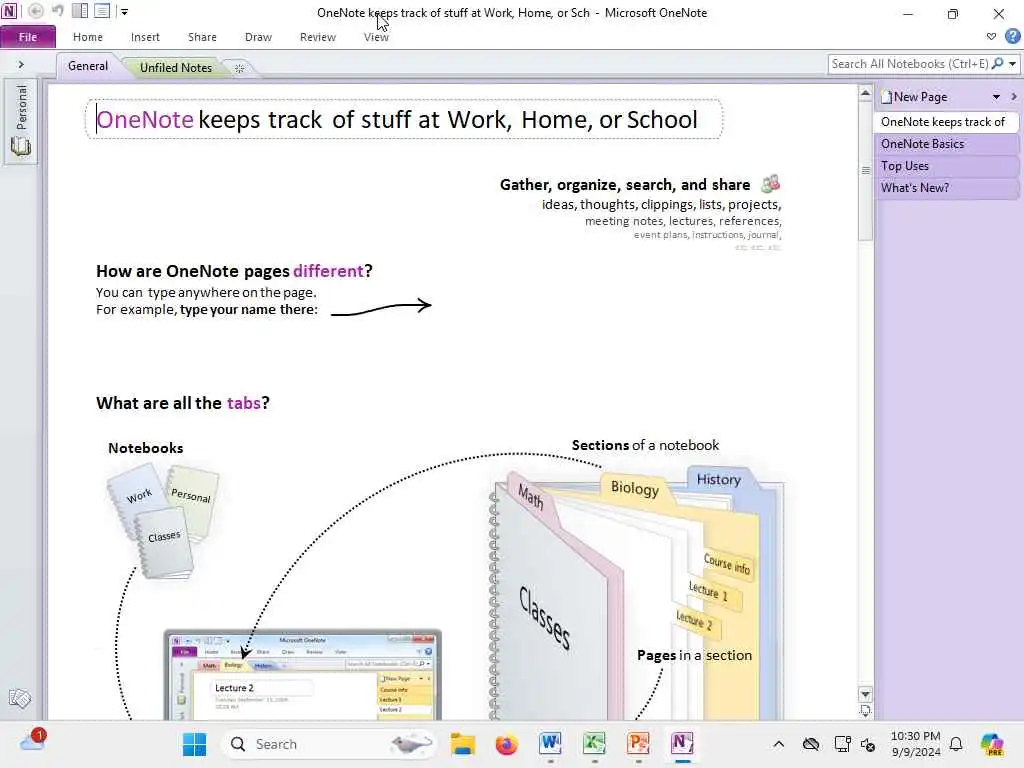Open Customize Quick Access Toolbar dropdown

point(124,12)
